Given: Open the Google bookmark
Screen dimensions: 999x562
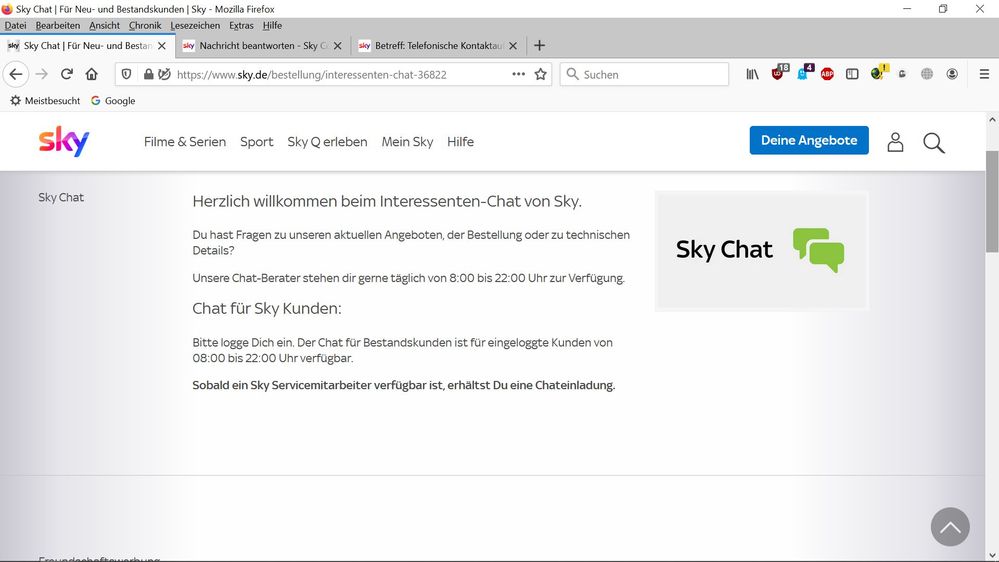Looking at the screenshot, I should (x=113, y=101).
